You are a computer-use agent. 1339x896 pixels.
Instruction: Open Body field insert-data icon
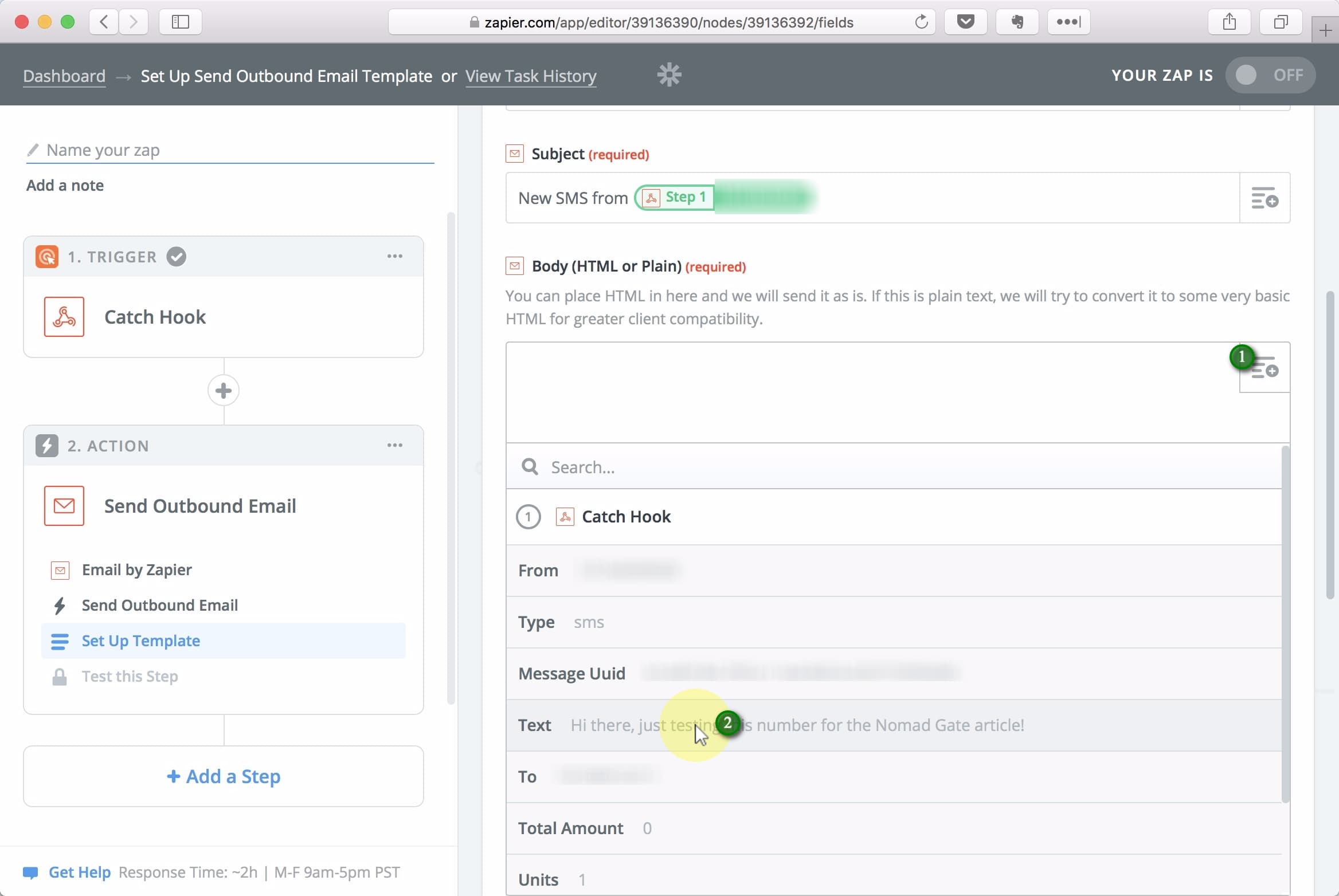point(1264,368)
